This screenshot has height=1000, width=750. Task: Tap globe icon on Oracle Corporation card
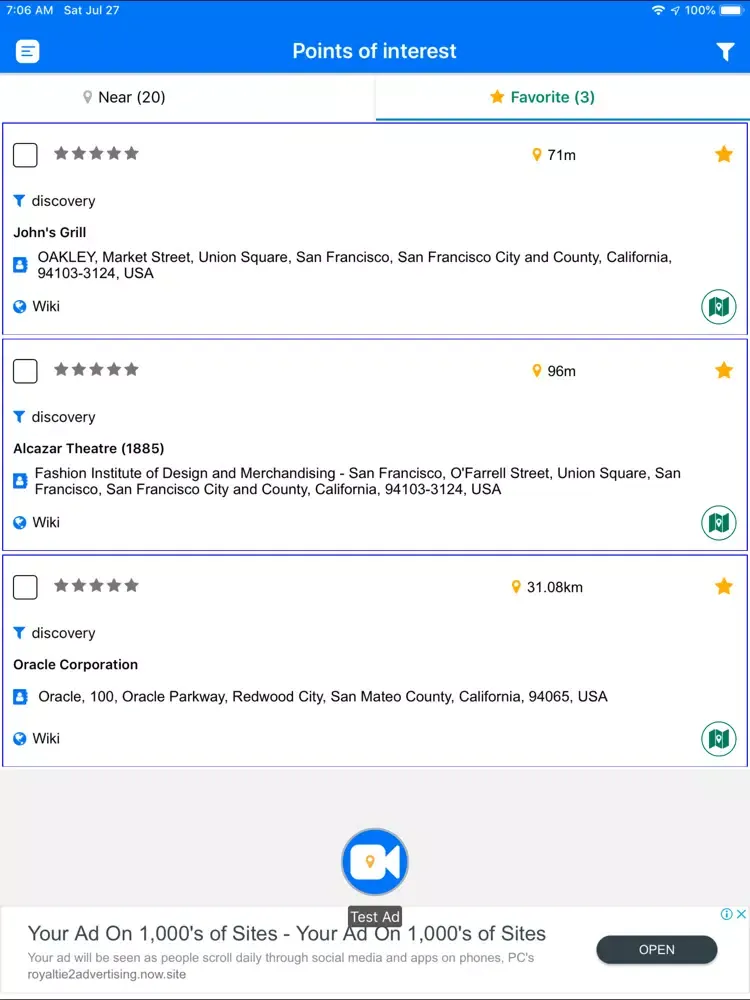(20, 739)
